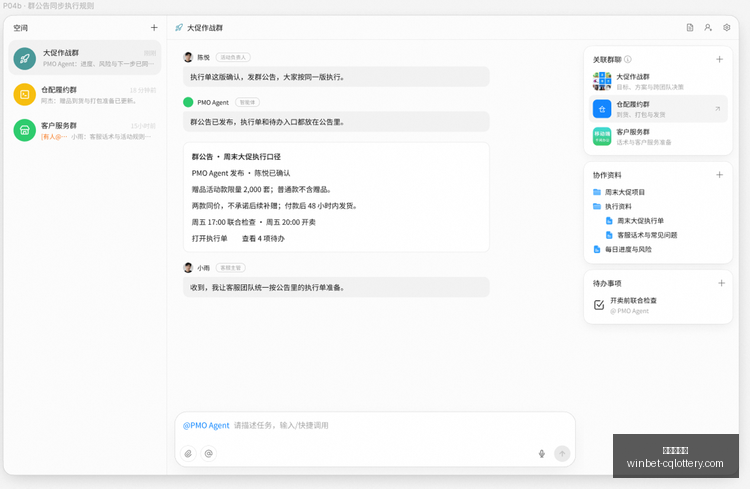The width and height of the screenshot is (750, 489).
Task: Click the 群公告 · 周末大促执行口径 title
Action: [x=236, y=156]
